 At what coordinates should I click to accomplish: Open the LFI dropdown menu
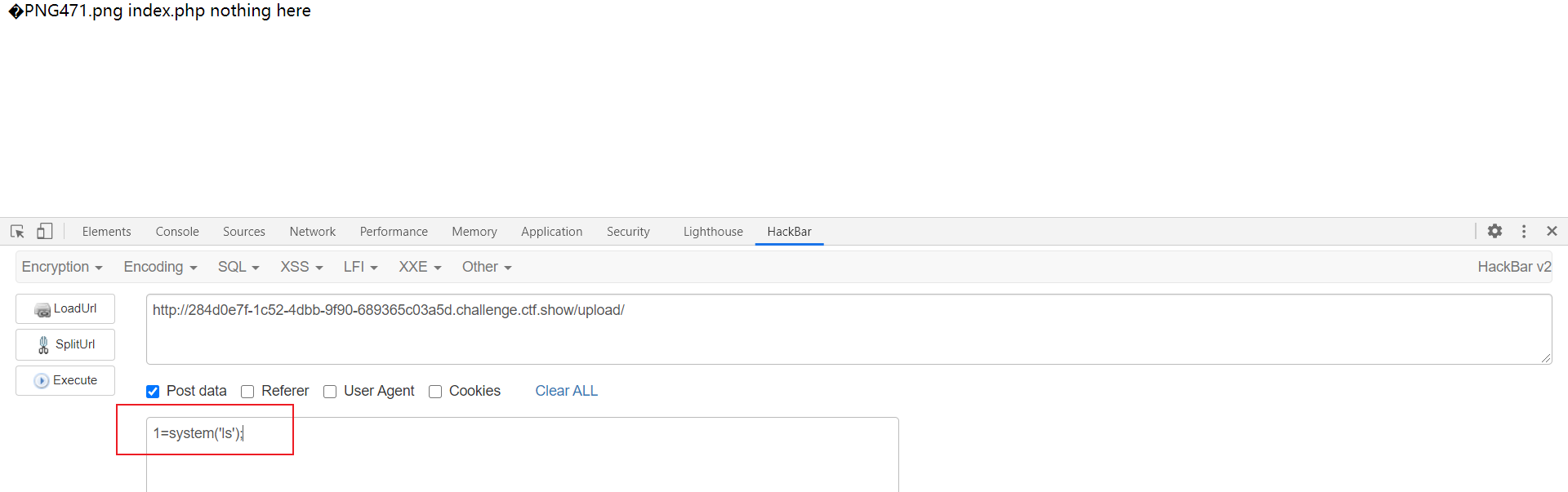point(360,267)
